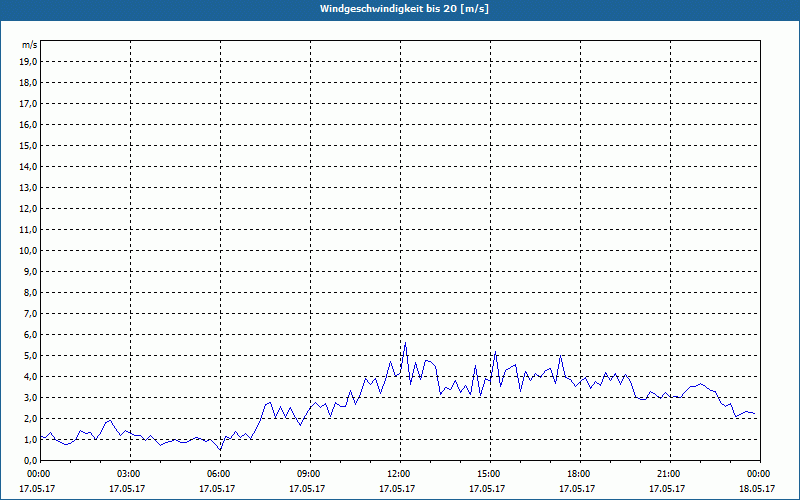Viewport: 800px width, 500px height.
Task: Click the date label beneath 12:00
Action: click(x=398, y=489)
